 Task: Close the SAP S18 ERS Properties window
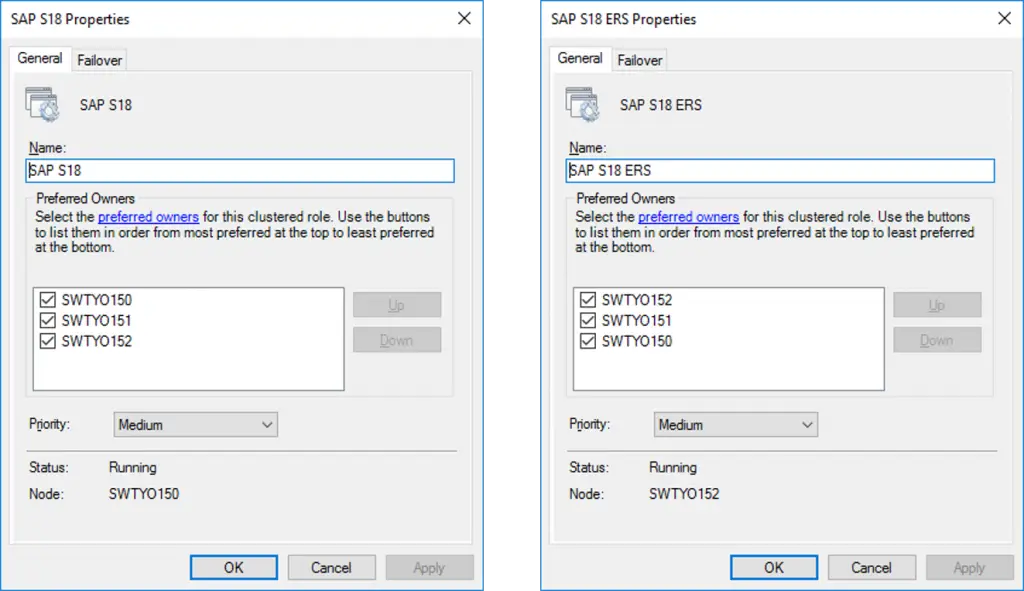(x=1004, y=18)
